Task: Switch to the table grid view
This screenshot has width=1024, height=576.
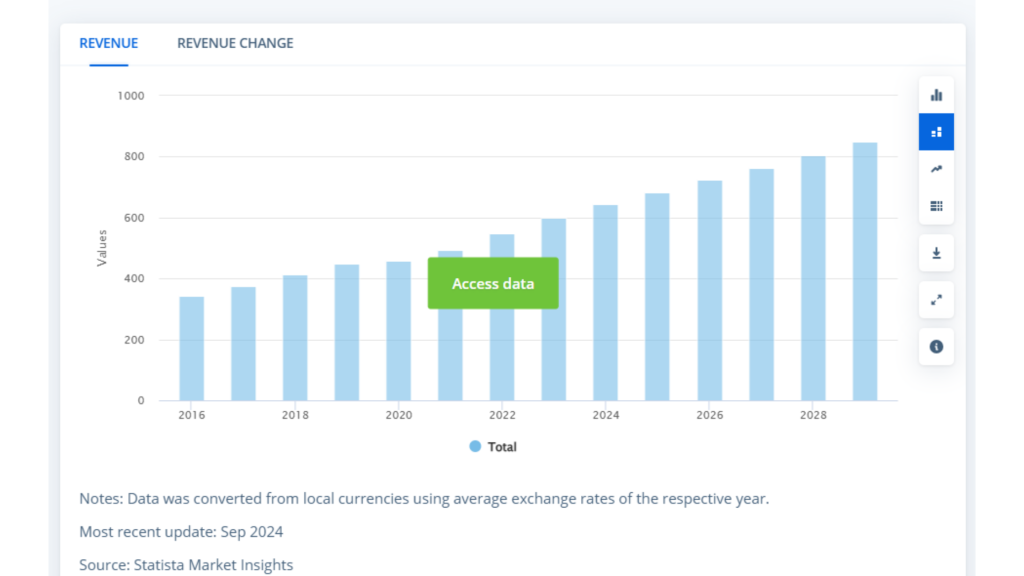Action: coord(936,206)
